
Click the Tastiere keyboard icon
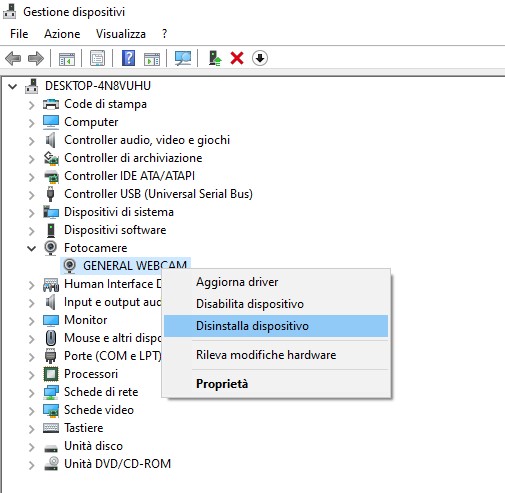(x=51, y=428)
